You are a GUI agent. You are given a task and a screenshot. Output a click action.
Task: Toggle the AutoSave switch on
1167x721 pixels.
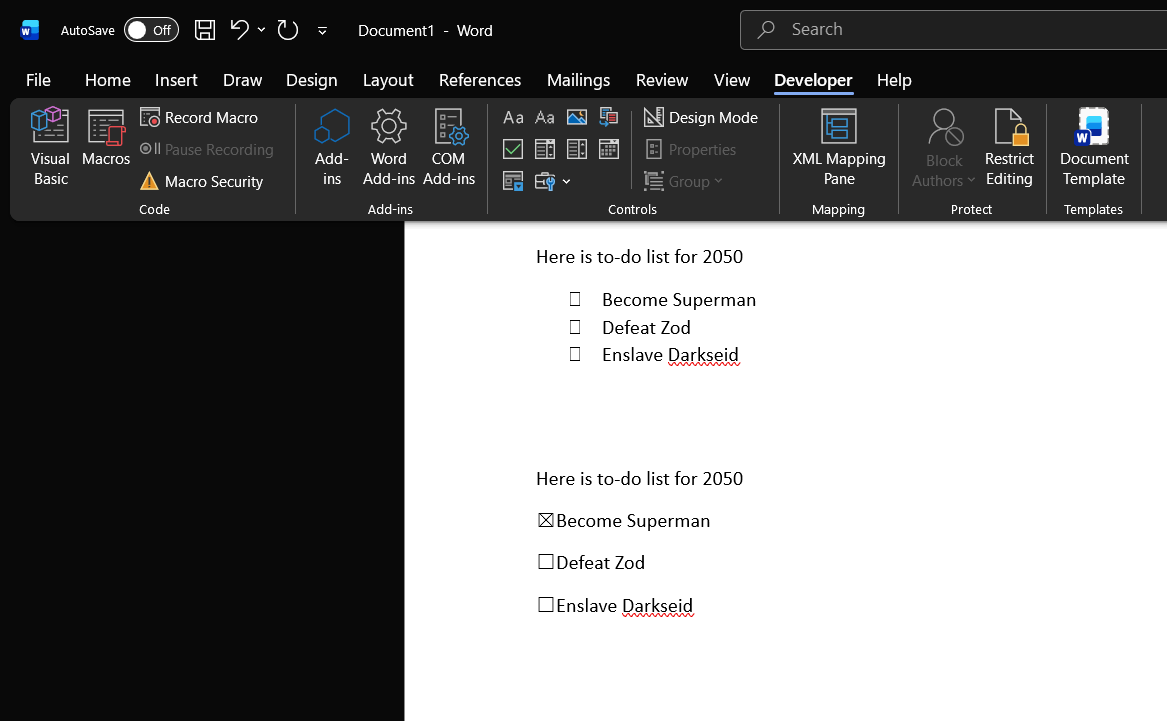[151, 30]
